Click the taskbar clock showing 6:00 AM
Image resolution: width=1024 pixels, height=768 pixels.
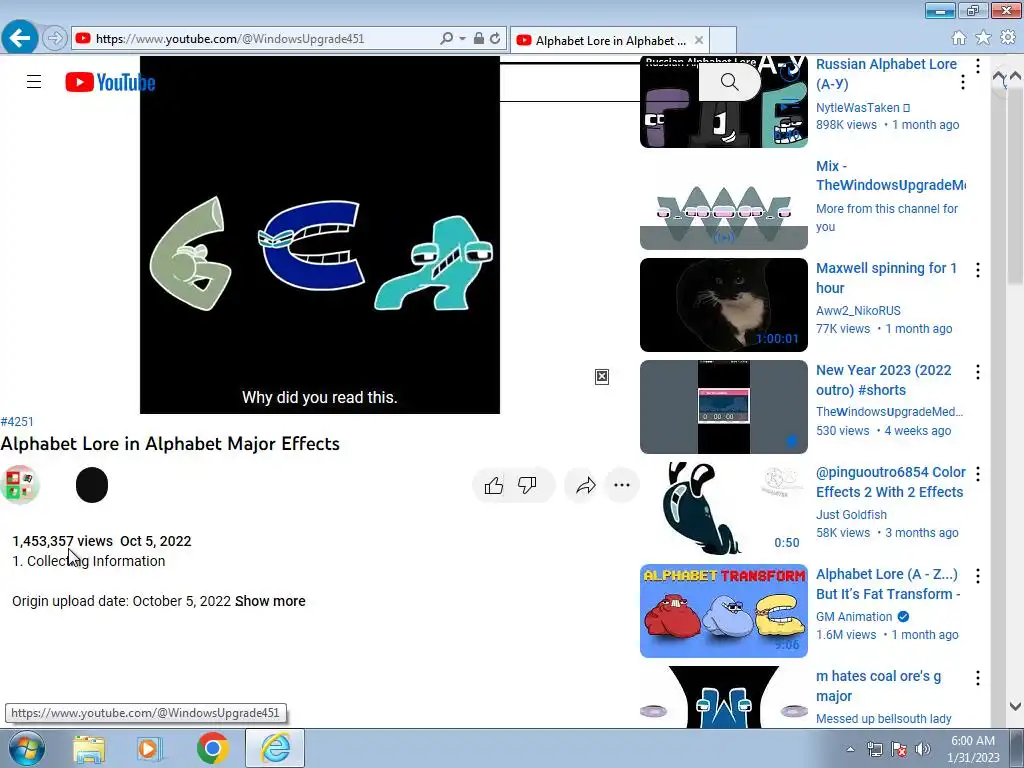coord(973,749)
